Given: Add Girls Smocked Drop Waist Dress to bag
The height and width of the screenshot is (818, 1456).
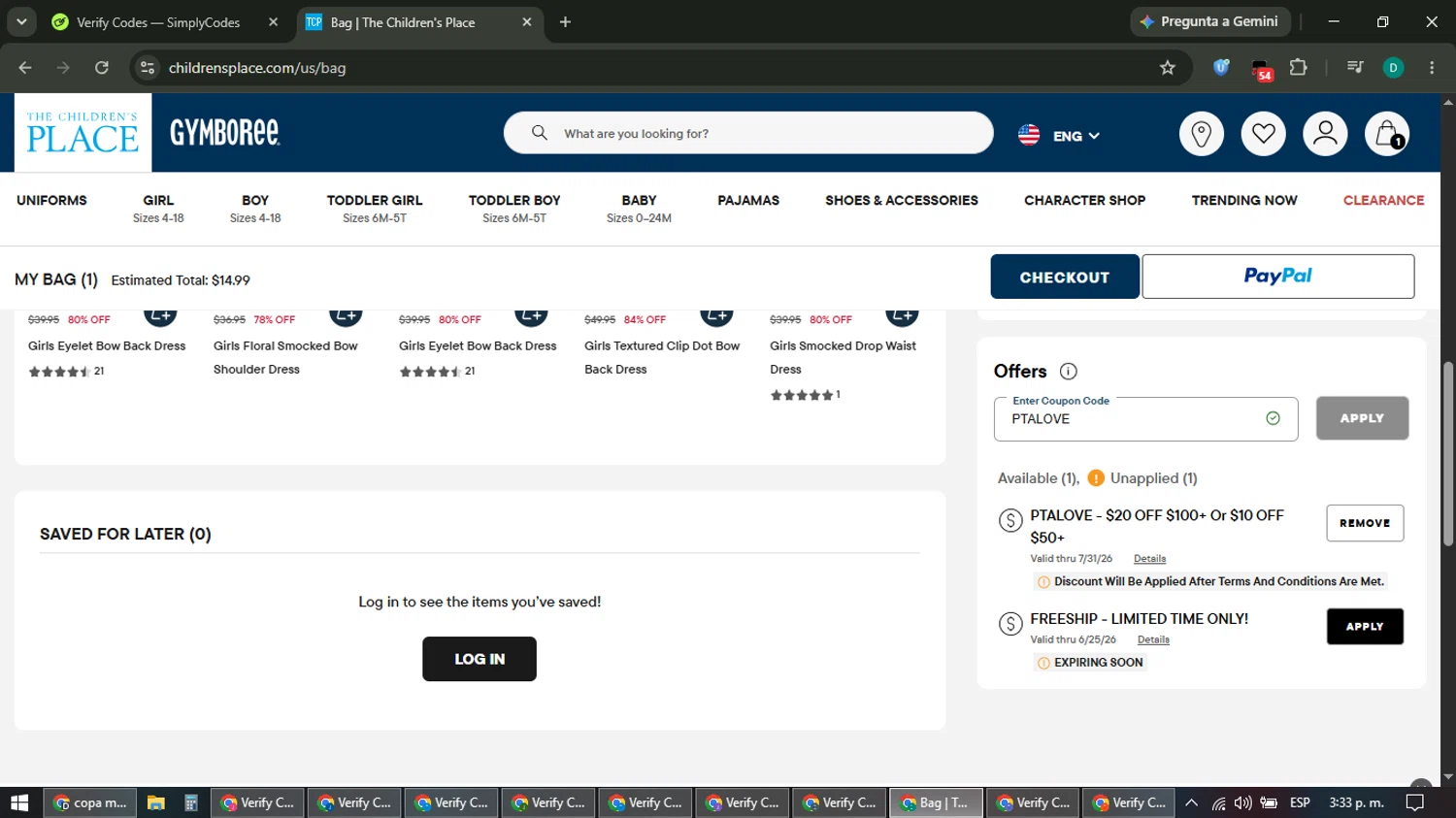Looking at the screenshot, I should coord(902,315).
